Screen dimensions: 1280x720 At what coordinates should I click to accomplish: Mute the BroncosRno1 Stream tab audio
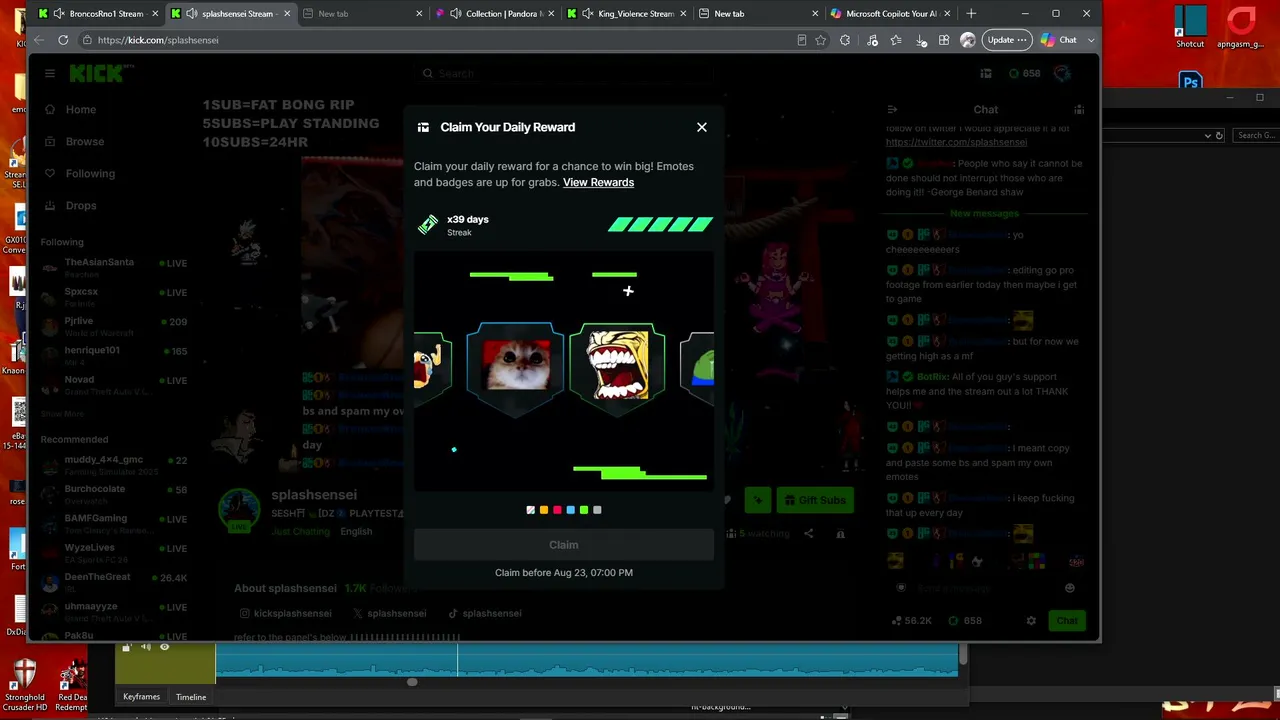point(59,13)
